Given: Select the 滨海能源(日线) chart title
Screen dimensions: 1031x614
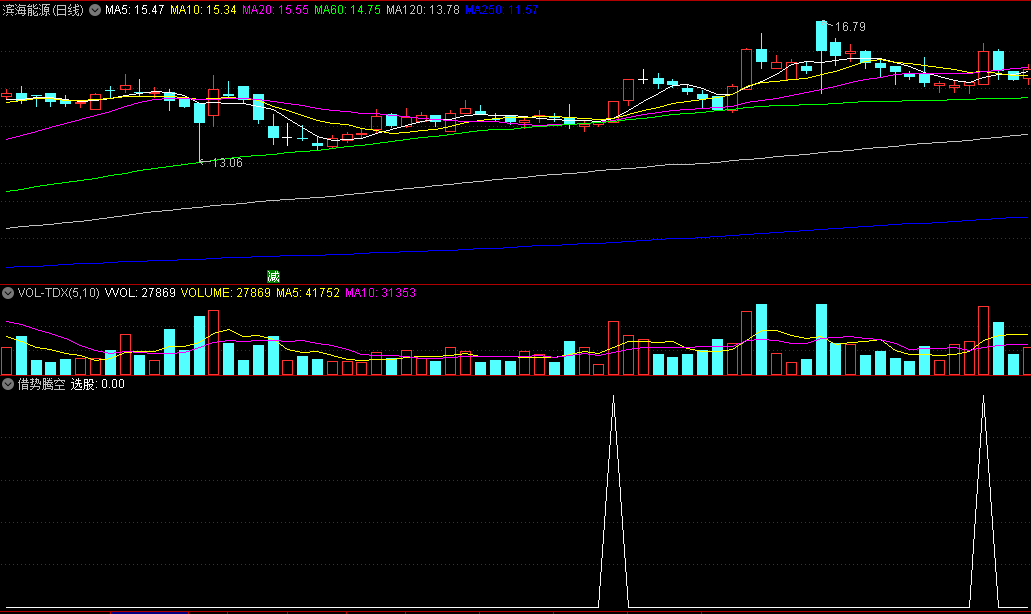Looking at the screenshot, I should [43, 10].
